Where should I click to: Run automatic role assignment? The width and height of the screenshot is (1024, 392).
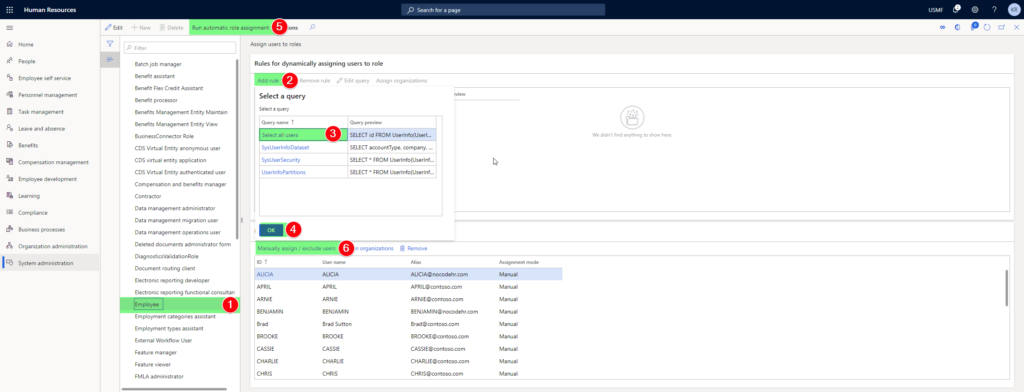pos(230,27)
